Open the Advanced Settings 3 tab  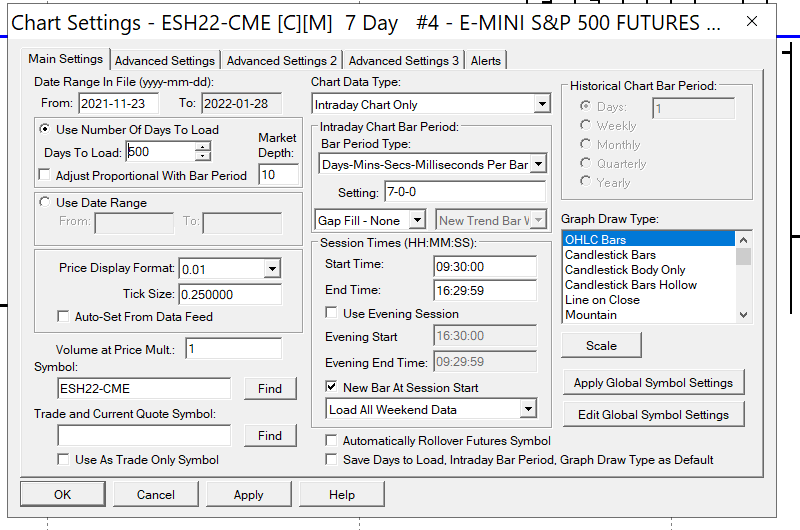pos(404,61)
